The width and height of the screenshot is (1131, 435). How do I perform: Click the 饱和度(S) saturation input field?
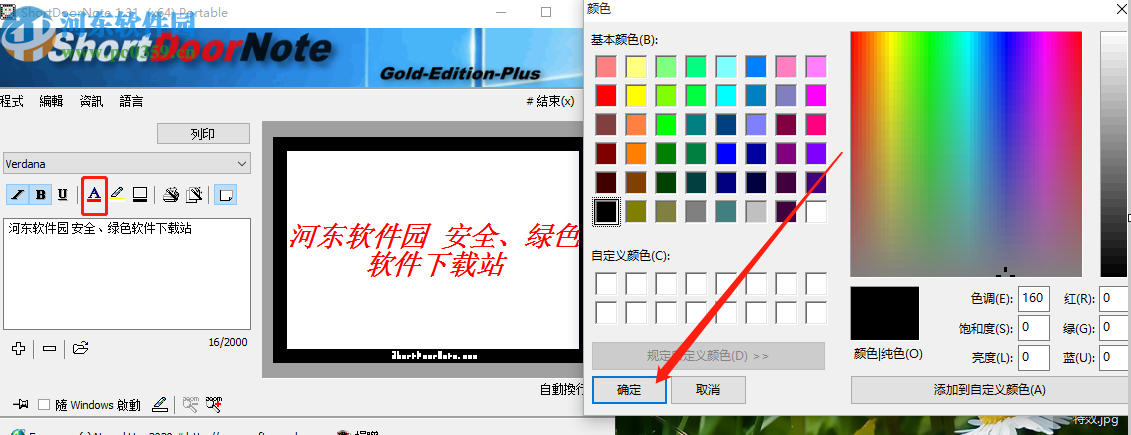[x=1034, y=328]
